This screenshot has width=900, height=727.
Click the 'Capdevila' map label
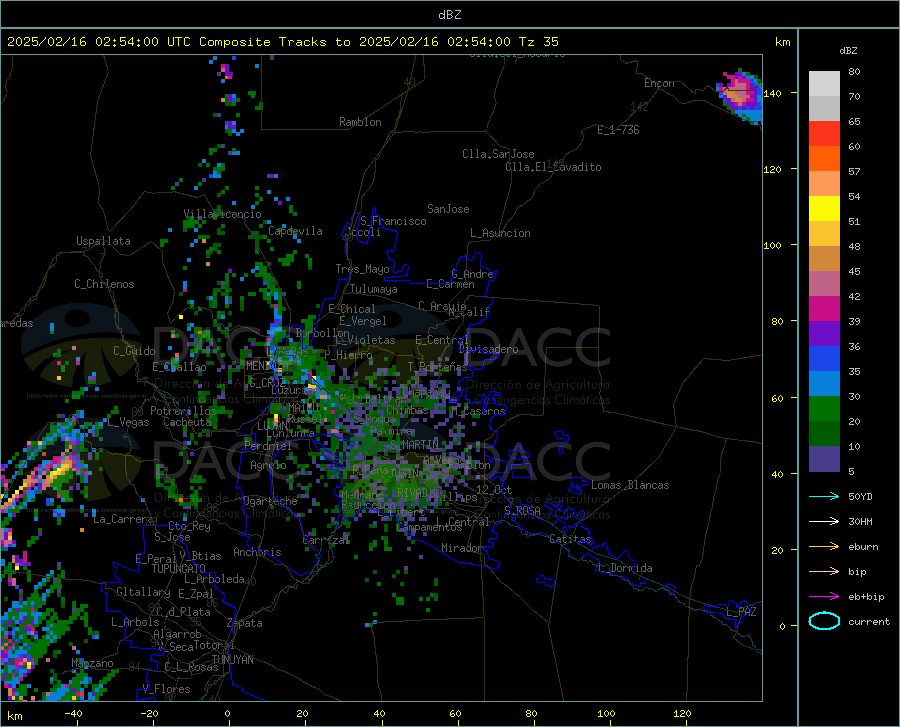pos(295,231)
